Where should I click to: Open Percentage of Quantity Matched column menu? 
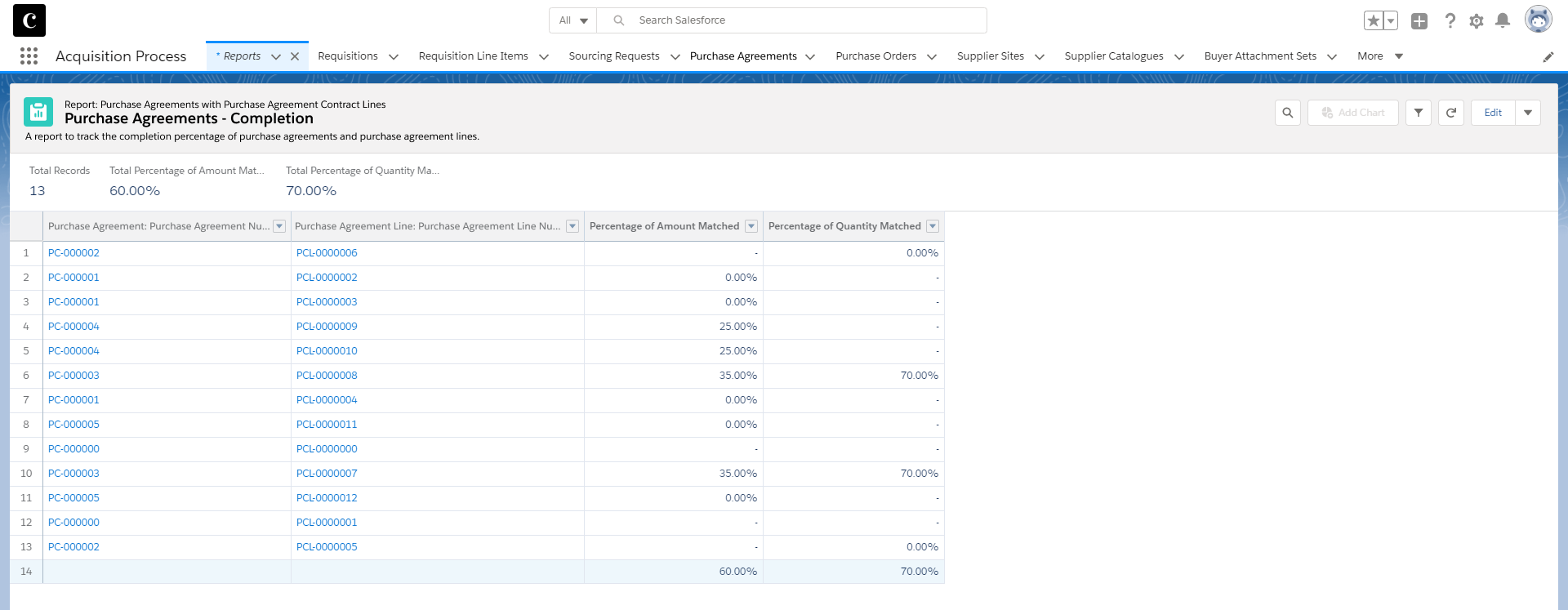[933, 226]
